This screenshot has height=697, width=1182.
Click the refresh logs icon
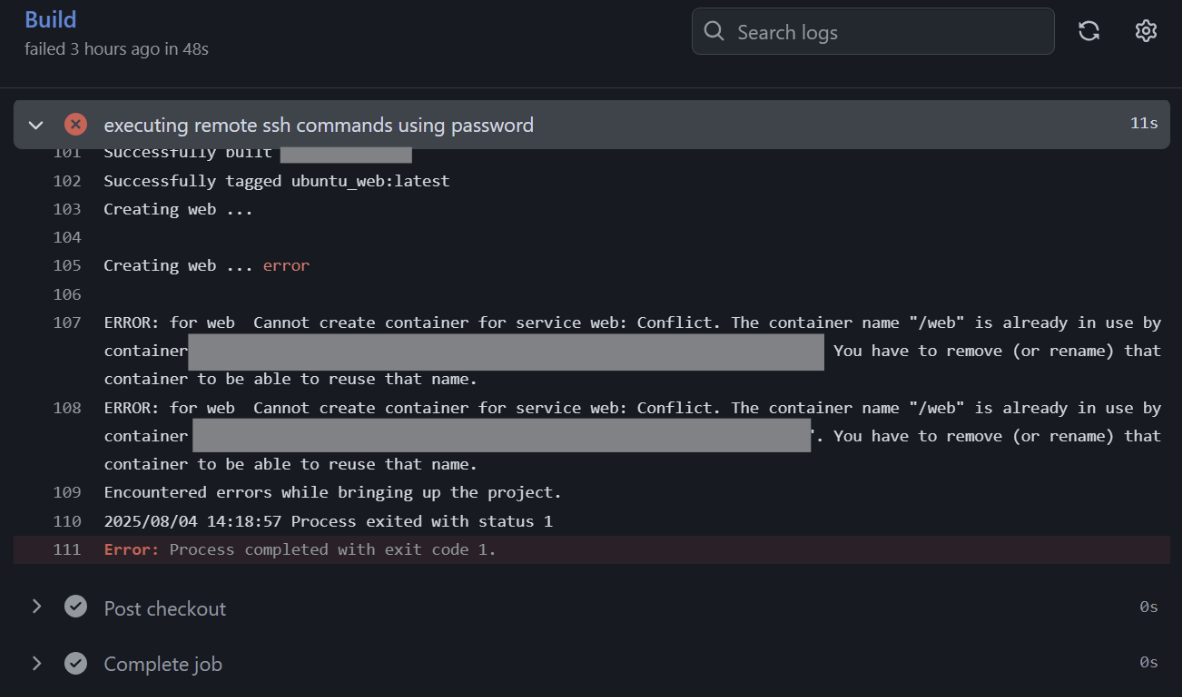point(1089,31)
